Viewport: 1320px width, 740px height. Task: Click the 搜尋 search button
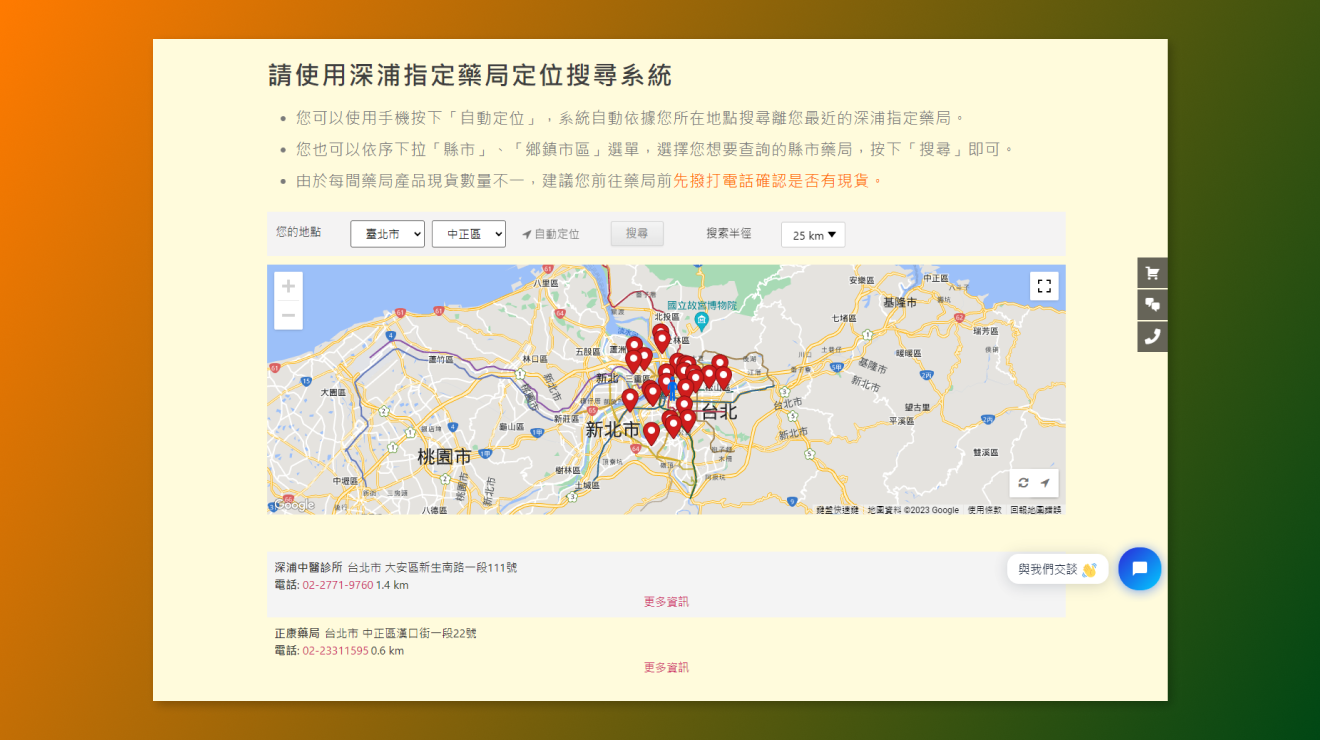click(637, 233)
